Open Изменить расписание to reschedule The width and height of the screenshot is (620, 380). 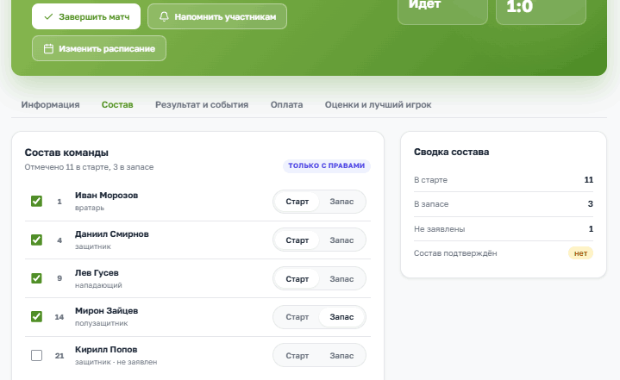[99, 48]
